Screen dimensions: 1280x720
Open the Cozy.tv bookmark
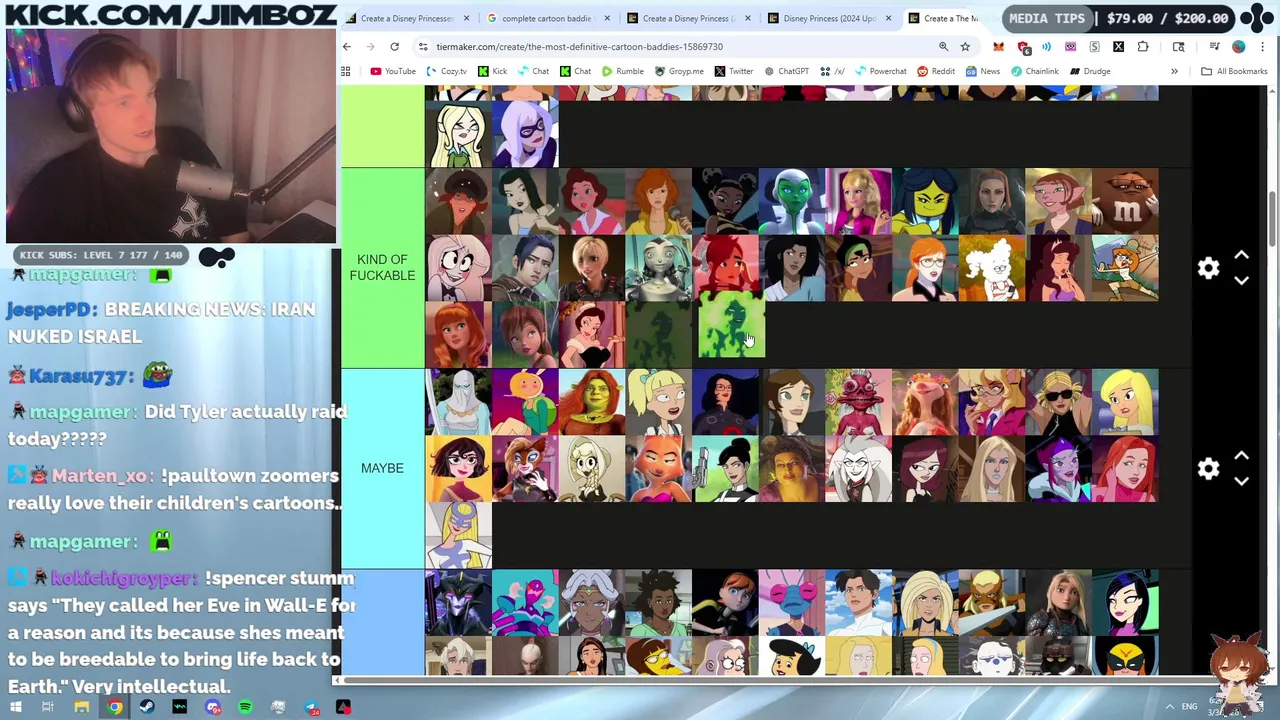click(446, 71)
